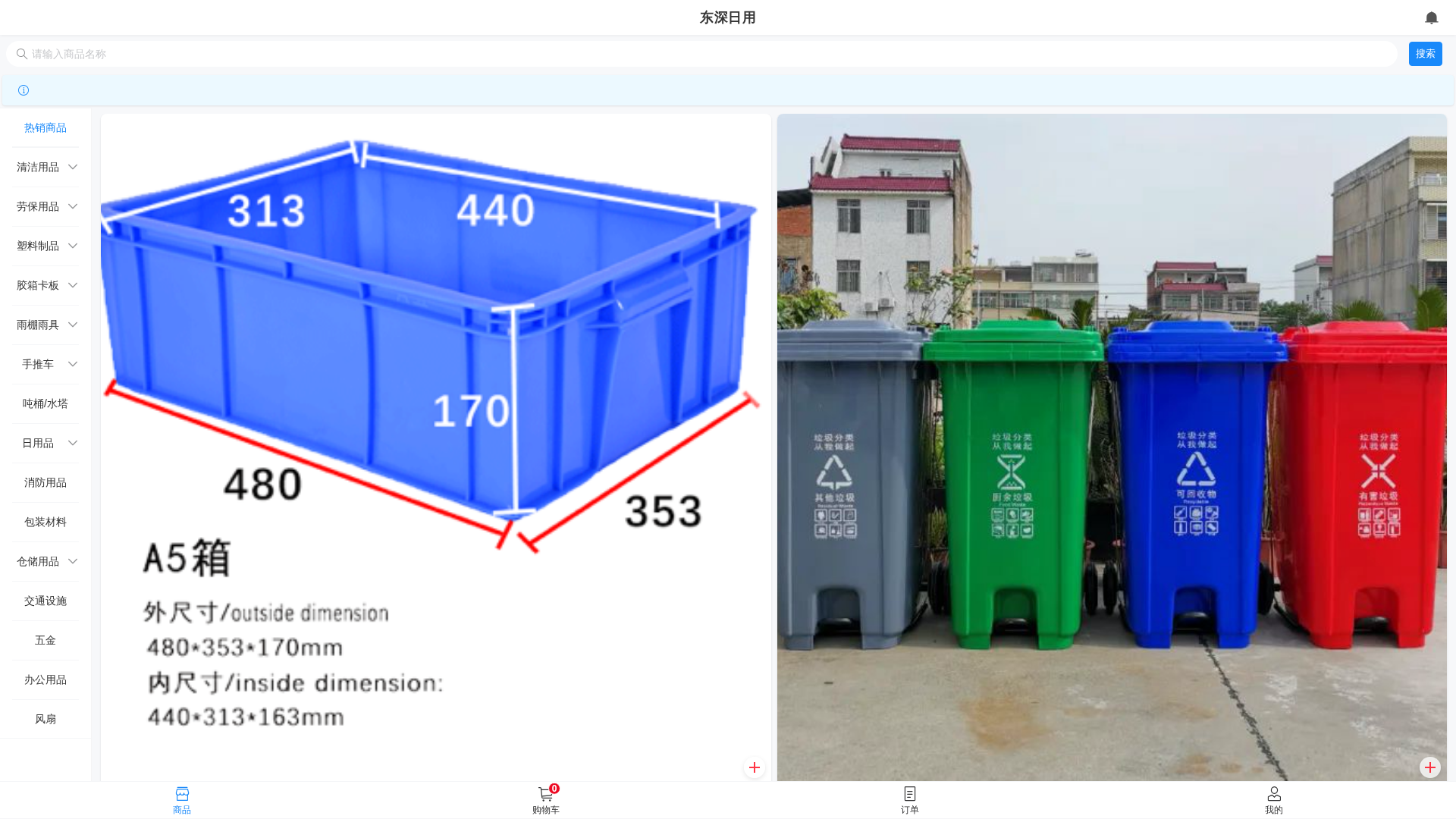Click the 我的 tab label
The image size is (1456, 819).
tap(1274, 810)
